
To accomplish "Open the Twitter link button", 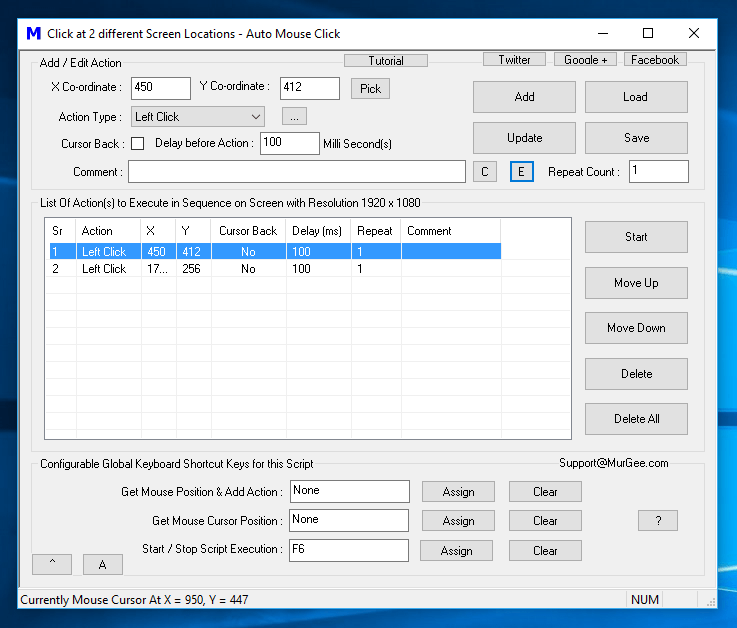I will point(514,60).
